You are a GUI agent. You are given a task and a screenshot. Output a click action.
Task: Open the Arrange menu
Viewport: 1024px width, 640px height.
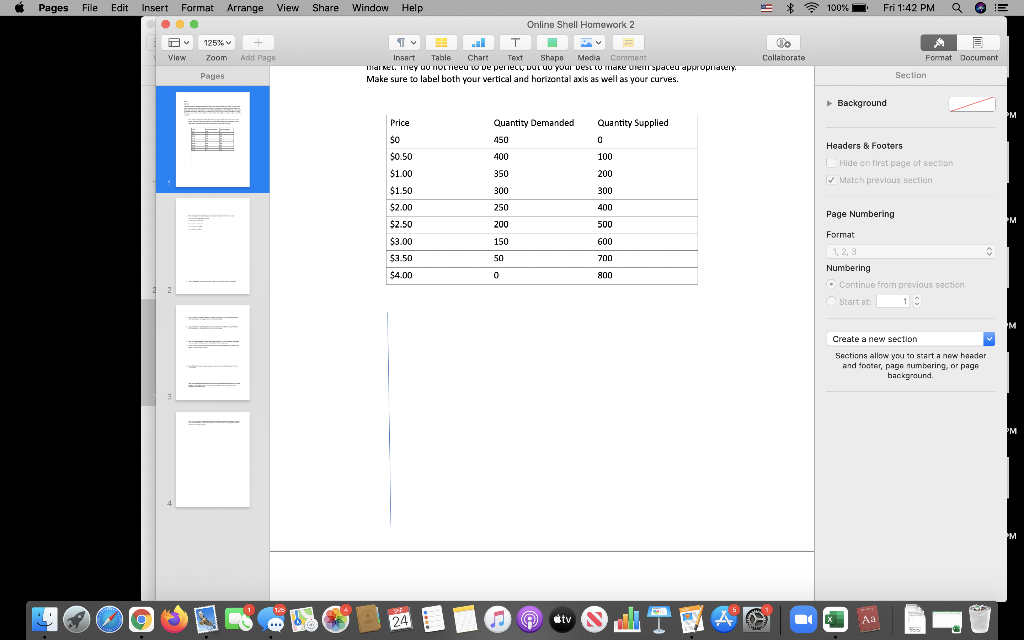pos(245,8)
